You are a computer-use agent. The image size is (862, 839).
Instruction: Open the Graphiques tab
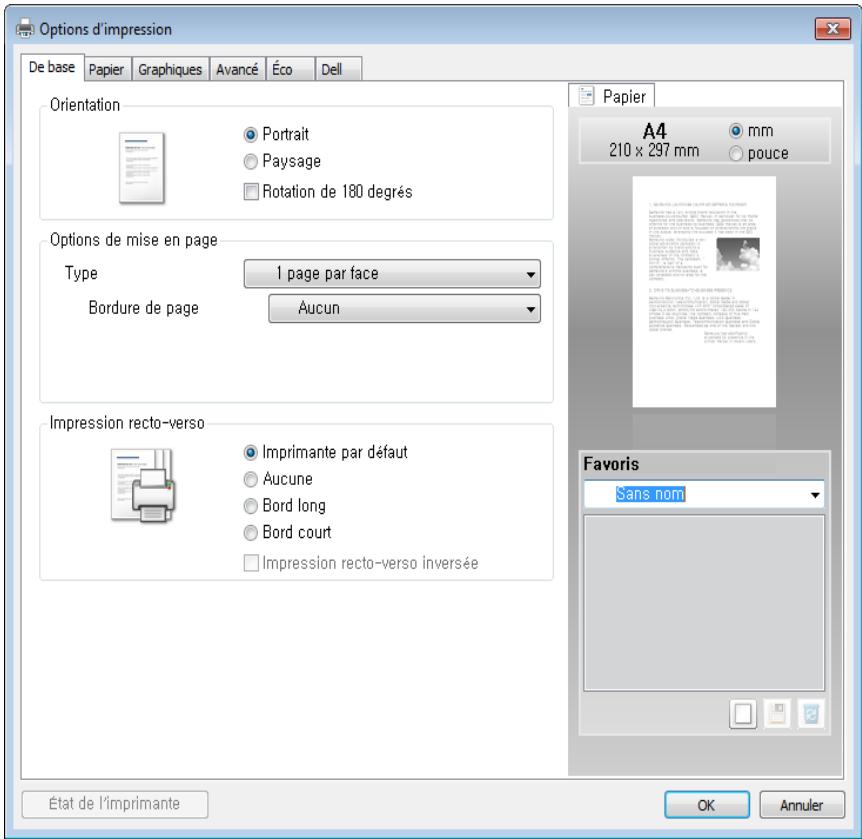170,69
